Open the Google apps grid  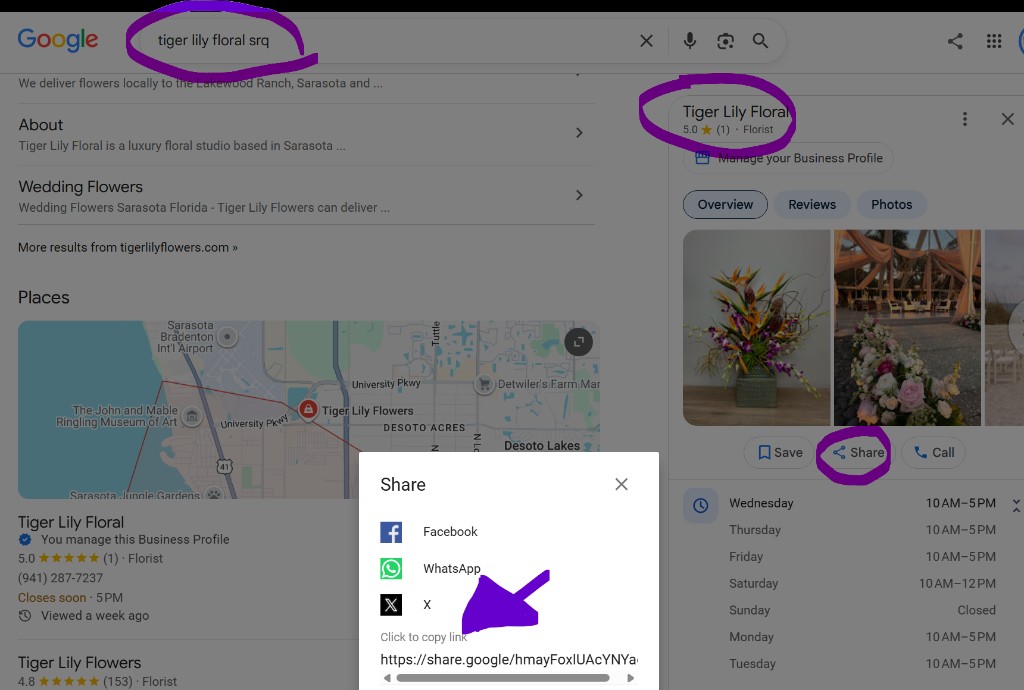pos(993,41)
